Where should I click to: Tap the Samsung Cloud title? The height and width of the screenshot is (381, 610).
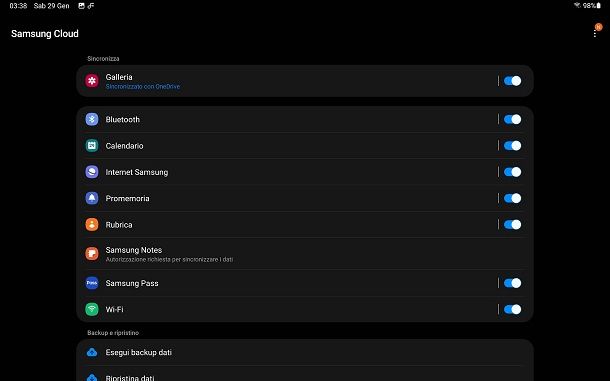[x=45, y=34]
